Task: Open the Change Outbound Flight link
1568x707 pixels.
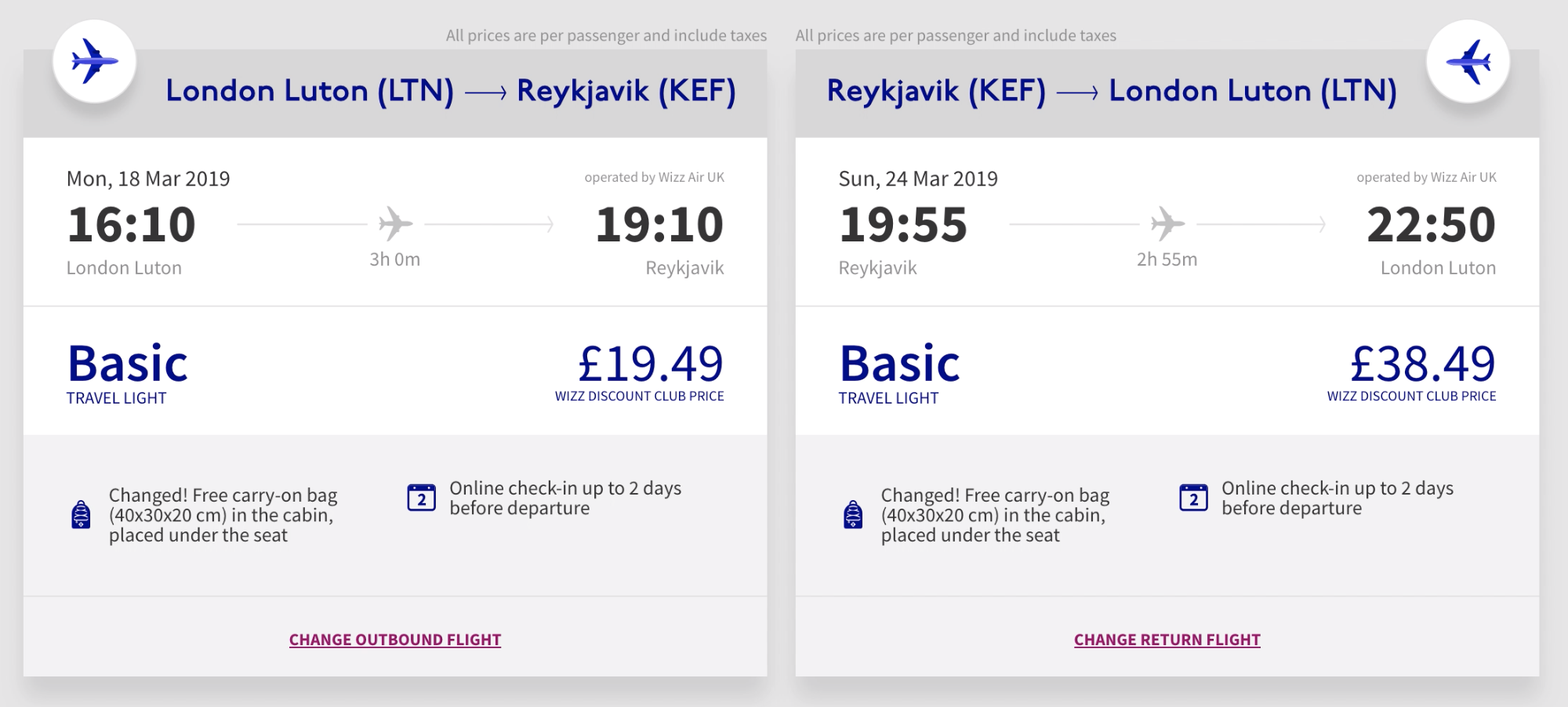Action: (395, 640)
